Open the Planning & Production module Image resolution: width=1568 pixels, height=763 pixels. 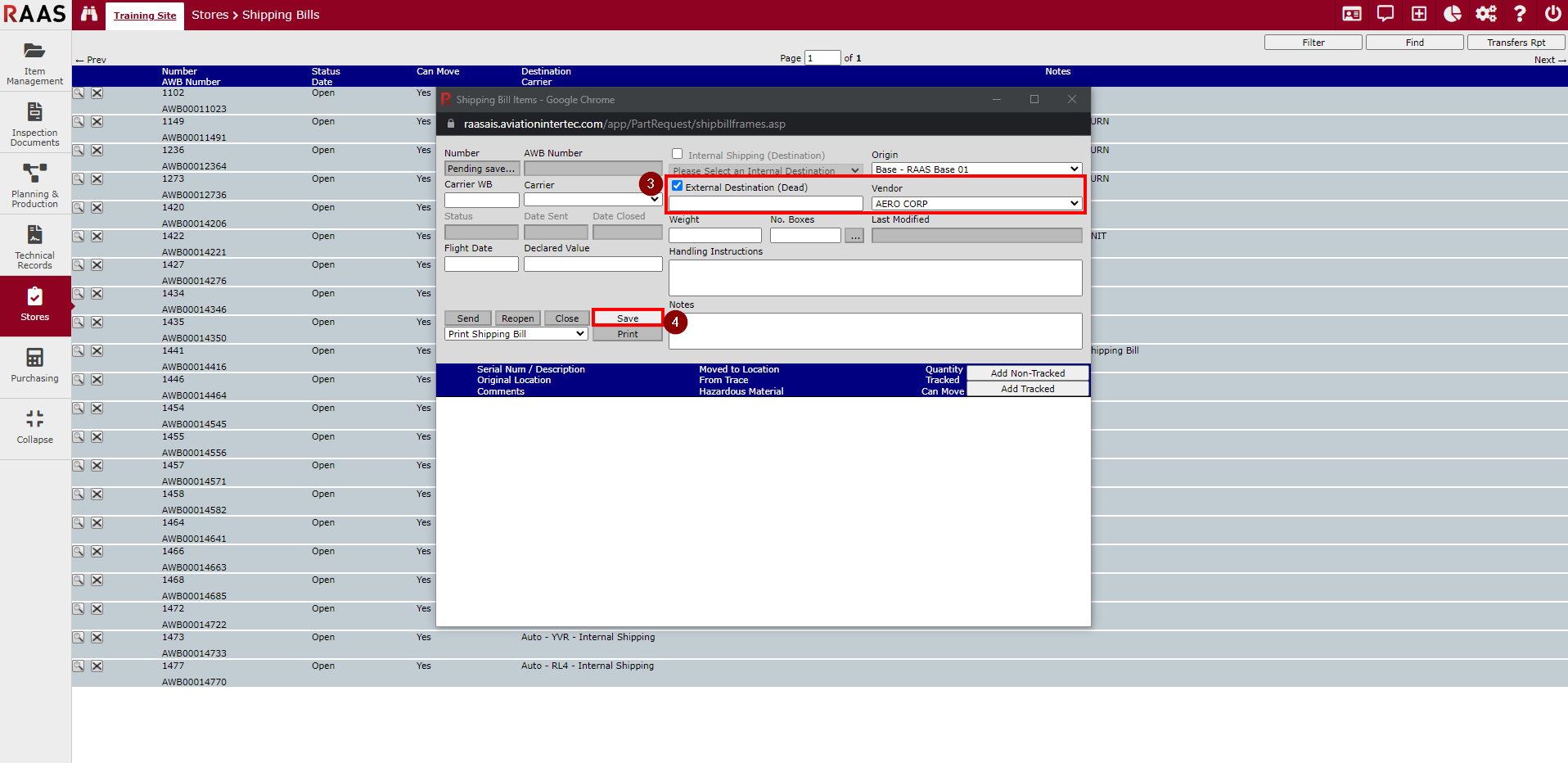[x=34, y=186]
